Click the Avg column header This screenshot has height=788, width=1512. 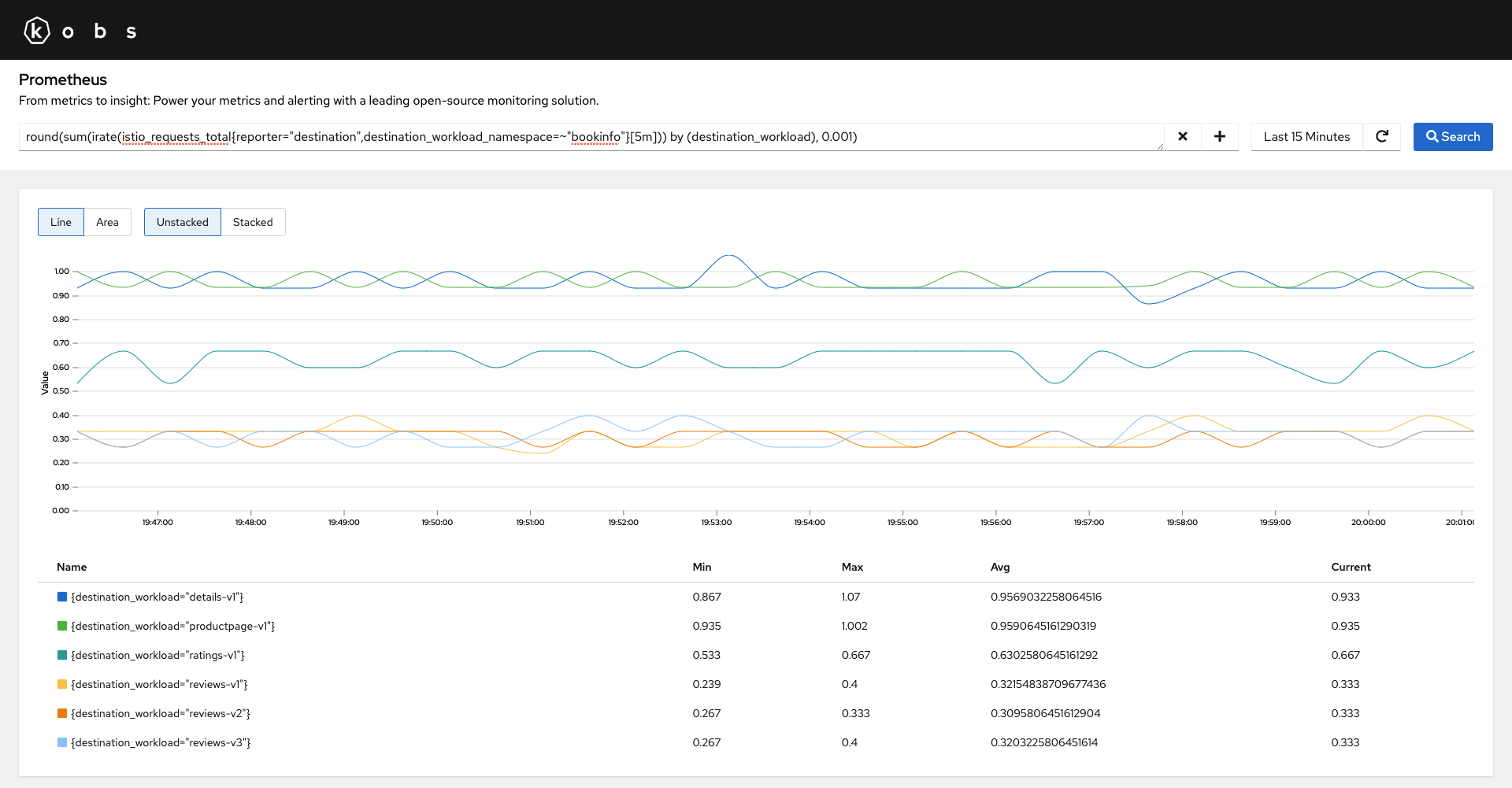1000,567
